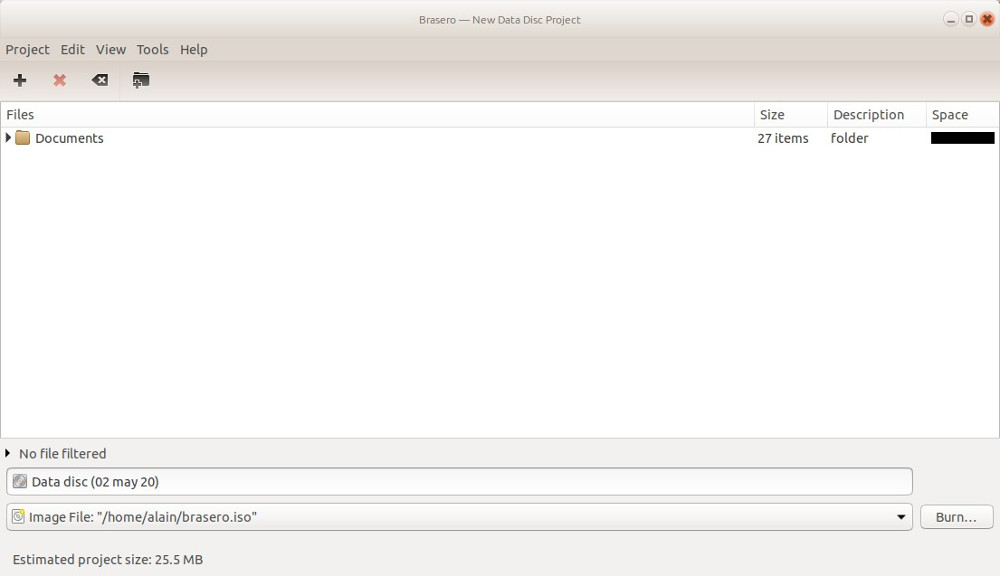
Task: Click the New folder toolbar icon
Action: click(140, 80)
